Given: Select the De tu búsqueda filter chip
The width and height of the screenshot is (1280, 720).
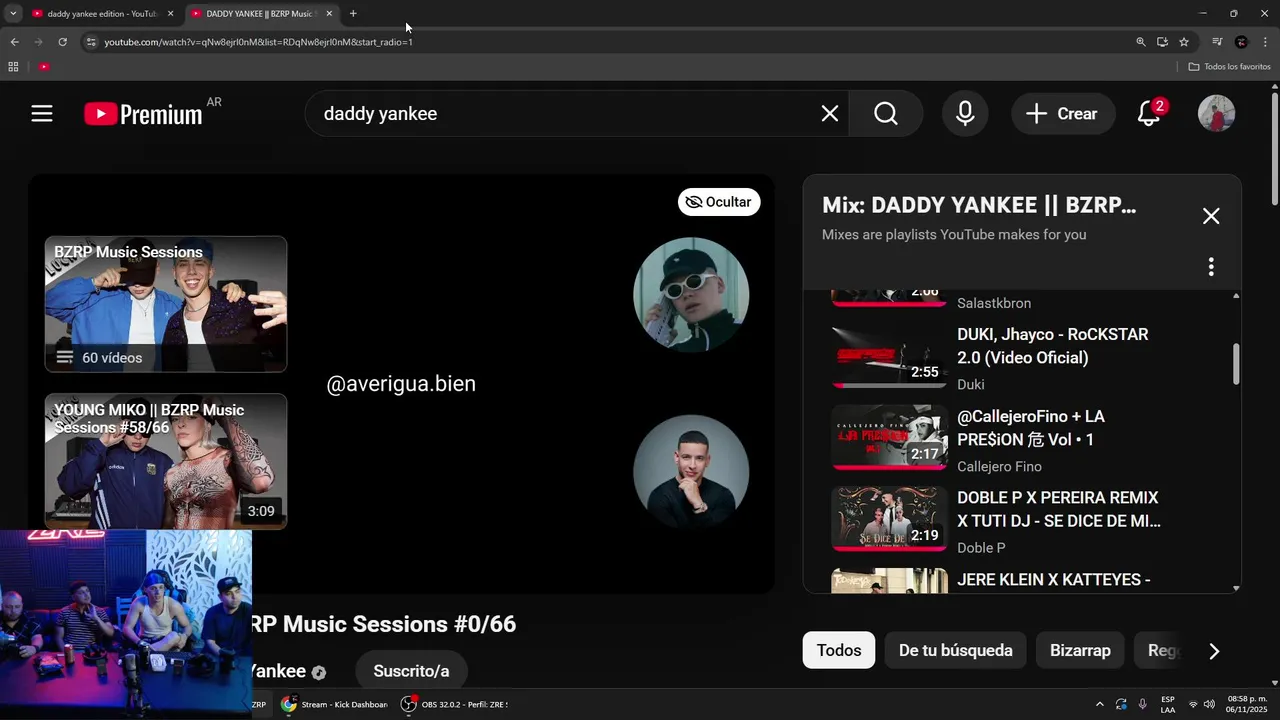Looking at the screenshot, I should point(956,650).
